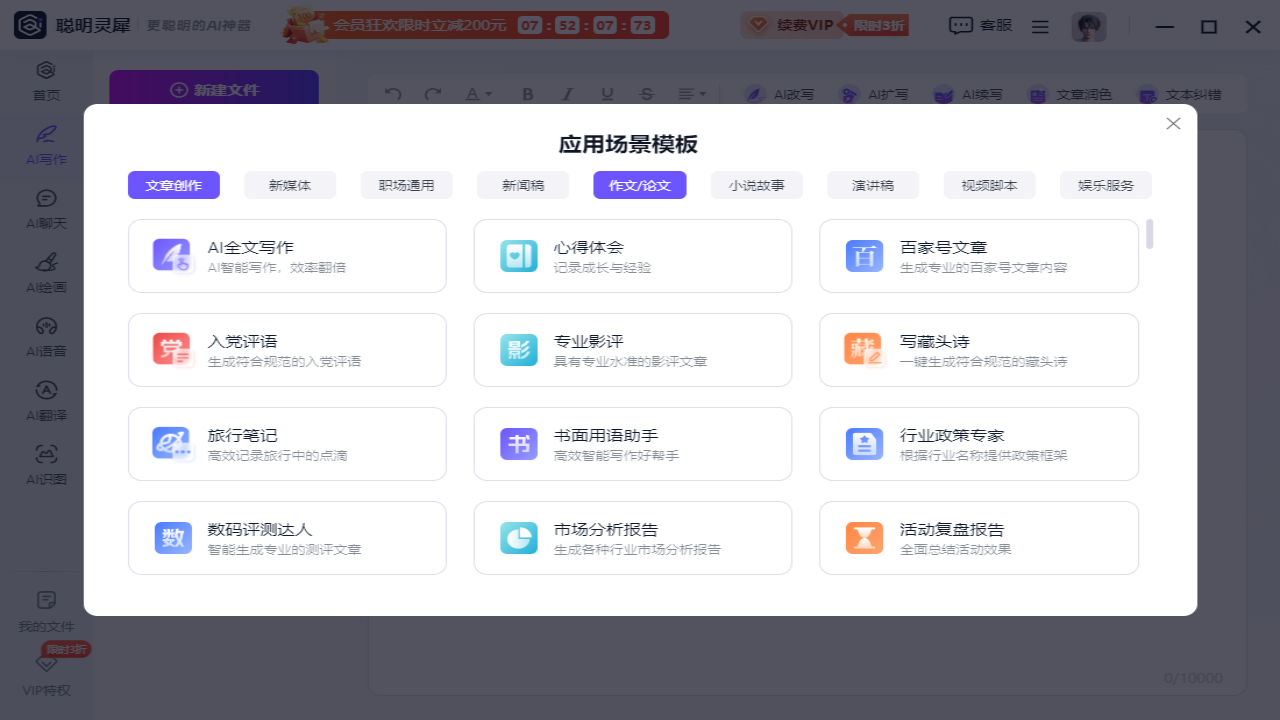
Task: Select the 数码评测达人 template icon
Action: point(173,537)
